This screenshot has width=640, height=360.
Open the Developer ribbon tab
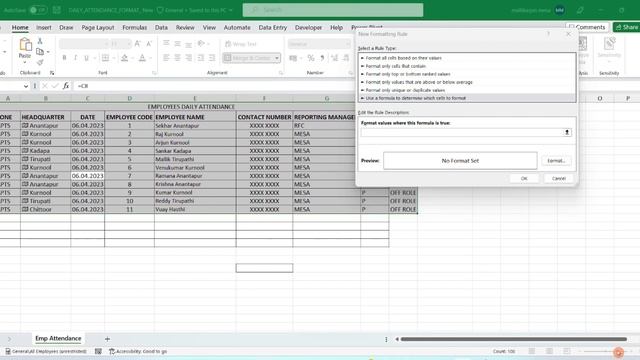(x=308, y=27)
